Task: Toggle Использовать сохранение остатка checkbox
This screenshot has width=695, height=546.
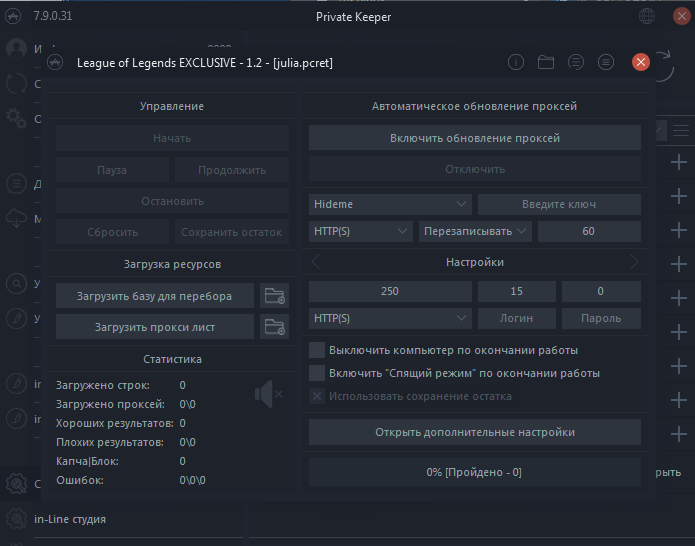Action: [x=317, y=396]
